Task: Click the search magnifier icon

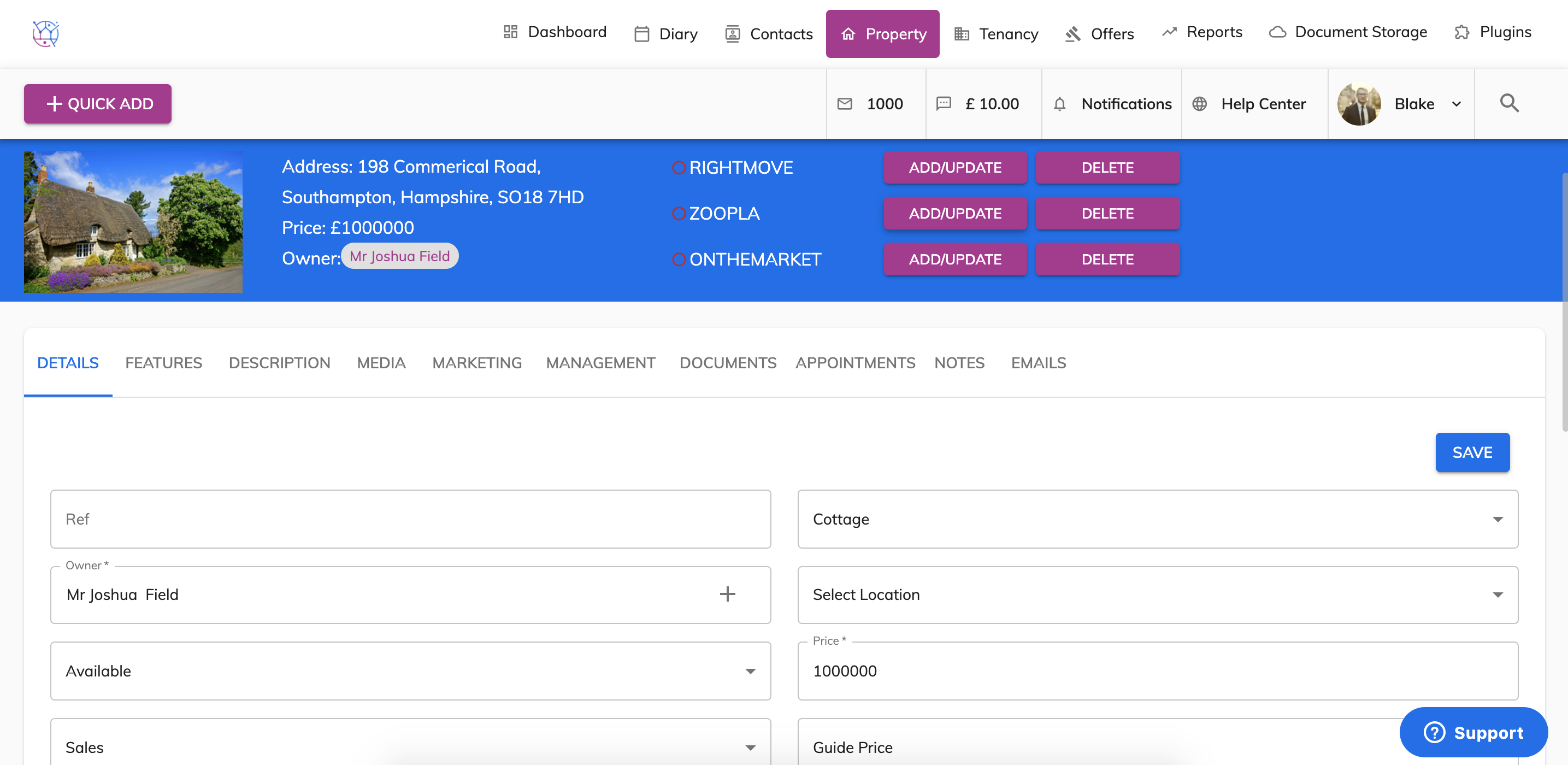Action: pos(1509,103)
